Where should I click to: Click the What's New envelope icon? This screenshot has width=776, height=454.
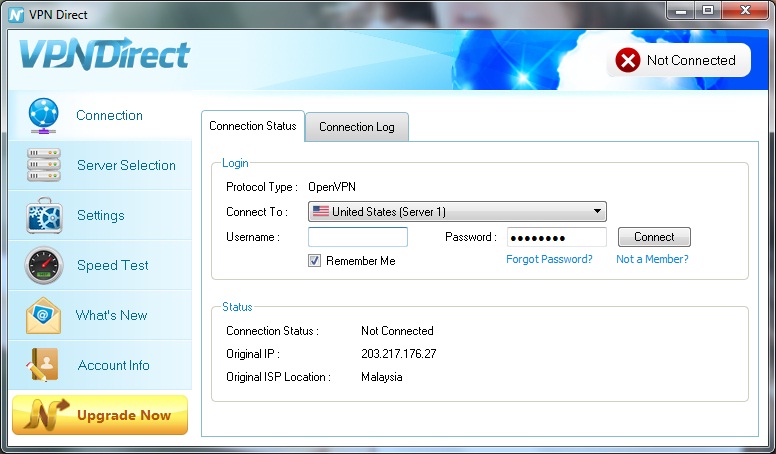44,315
